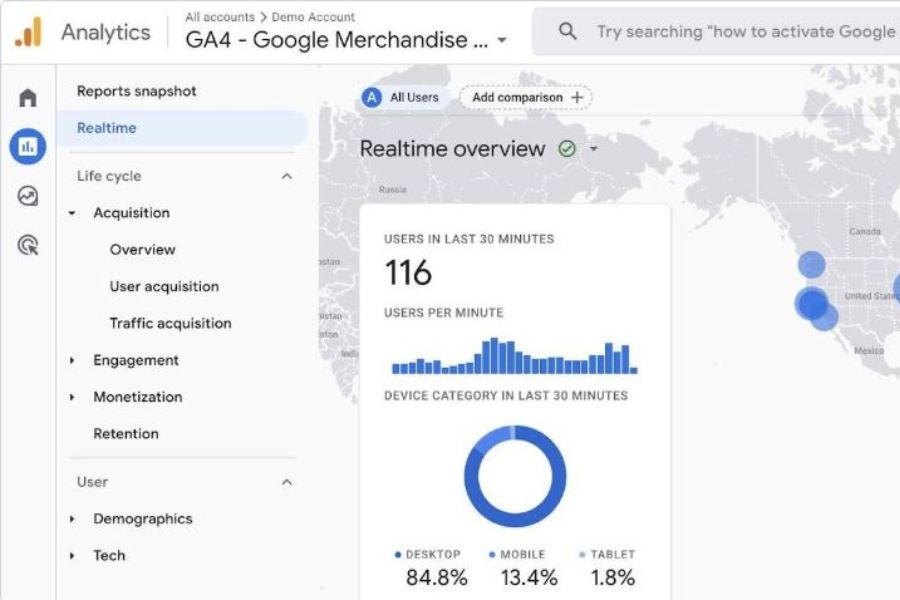Viewport: 900px width, 600px height.
Task: Collapse the User section chevron
Action: point(287,482)
